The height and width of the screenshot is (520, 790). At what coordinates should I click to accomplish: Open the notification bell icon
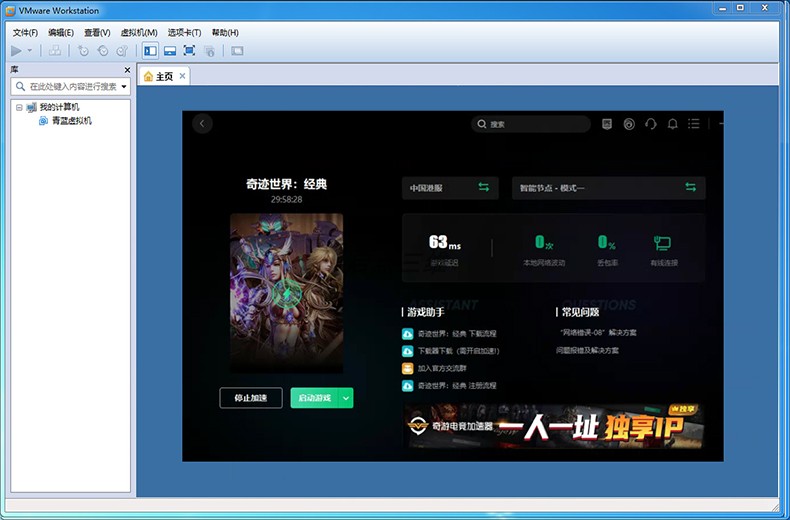point(672,124)
